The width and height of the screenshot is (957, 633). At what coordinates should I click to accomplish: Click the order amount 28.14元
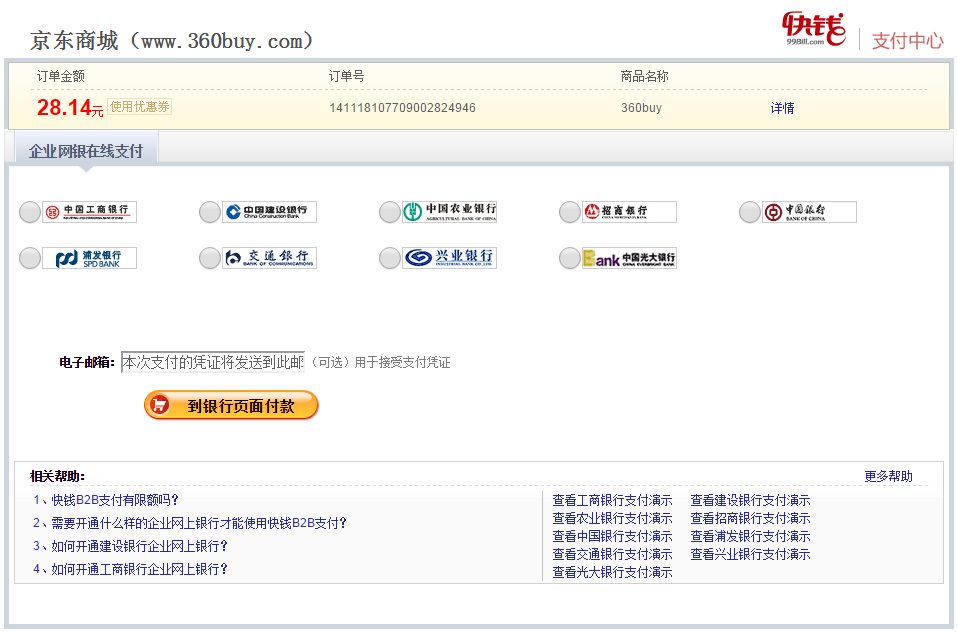pyautogui.click(x=70, y=107)
